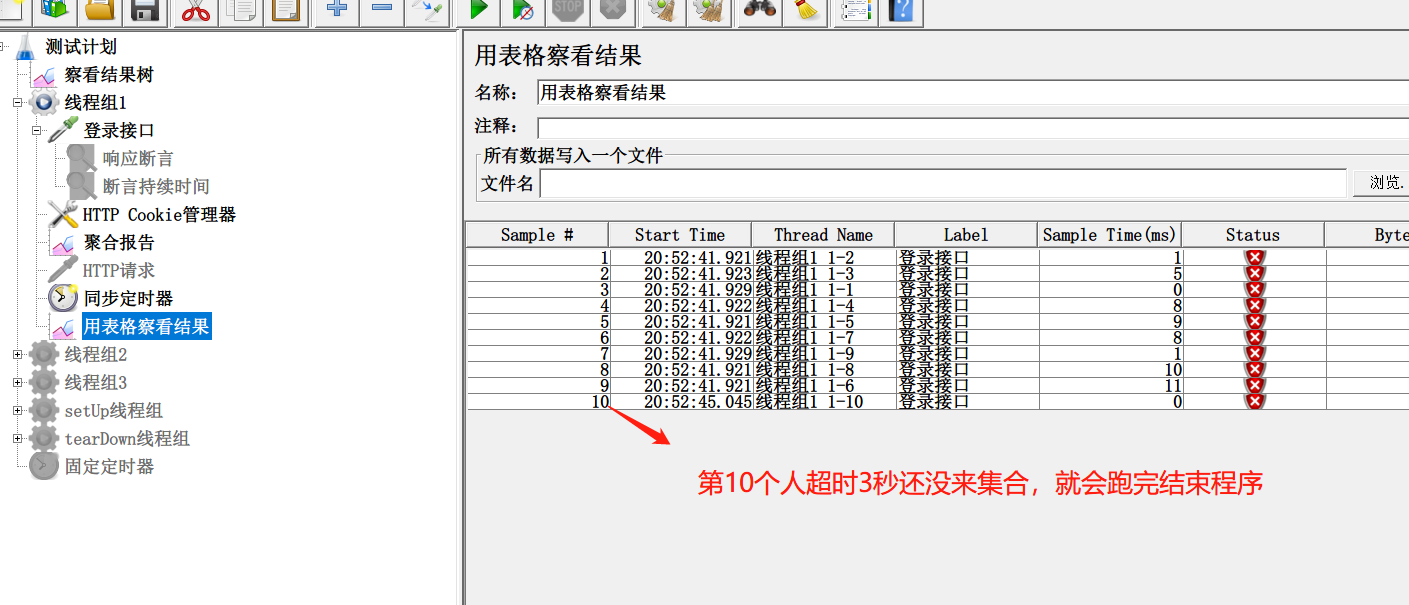
Task: Open Search with binoculars icon
Action: tap(759, 11)
